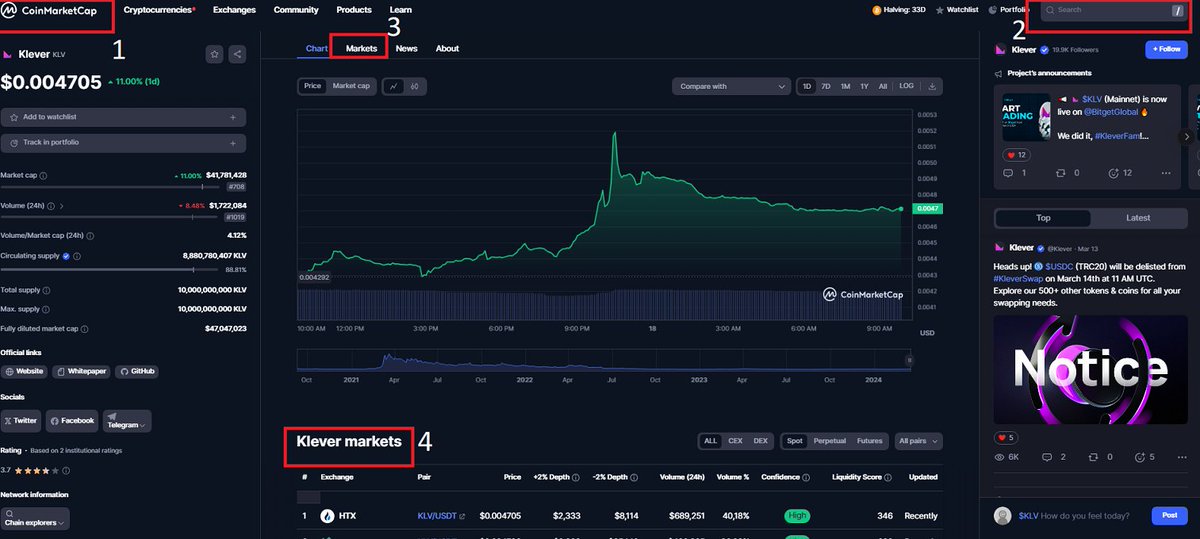The width and height of the screenshot is (1200, 539).
Task: Set chart range to 1M
Action: [845, 86]
